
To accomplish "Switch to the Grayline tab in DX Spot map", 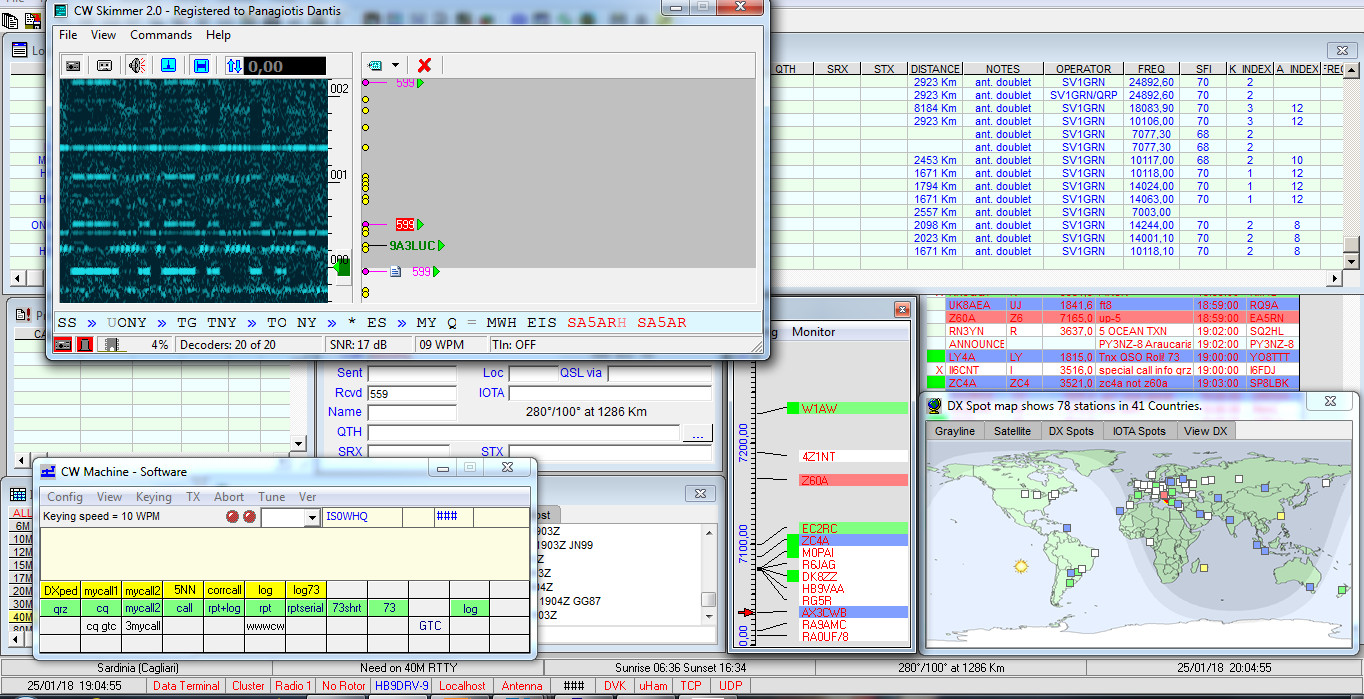I will coord(955,431).
